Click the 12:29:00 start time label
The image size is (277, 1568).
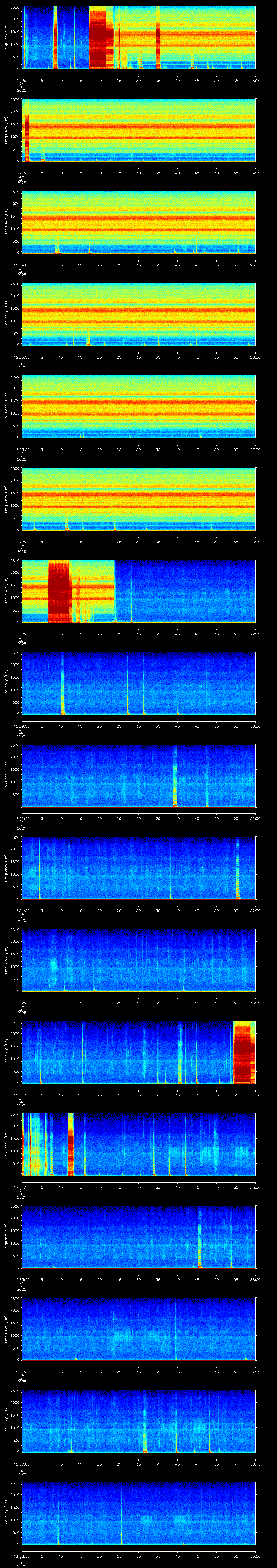[21, 726]
